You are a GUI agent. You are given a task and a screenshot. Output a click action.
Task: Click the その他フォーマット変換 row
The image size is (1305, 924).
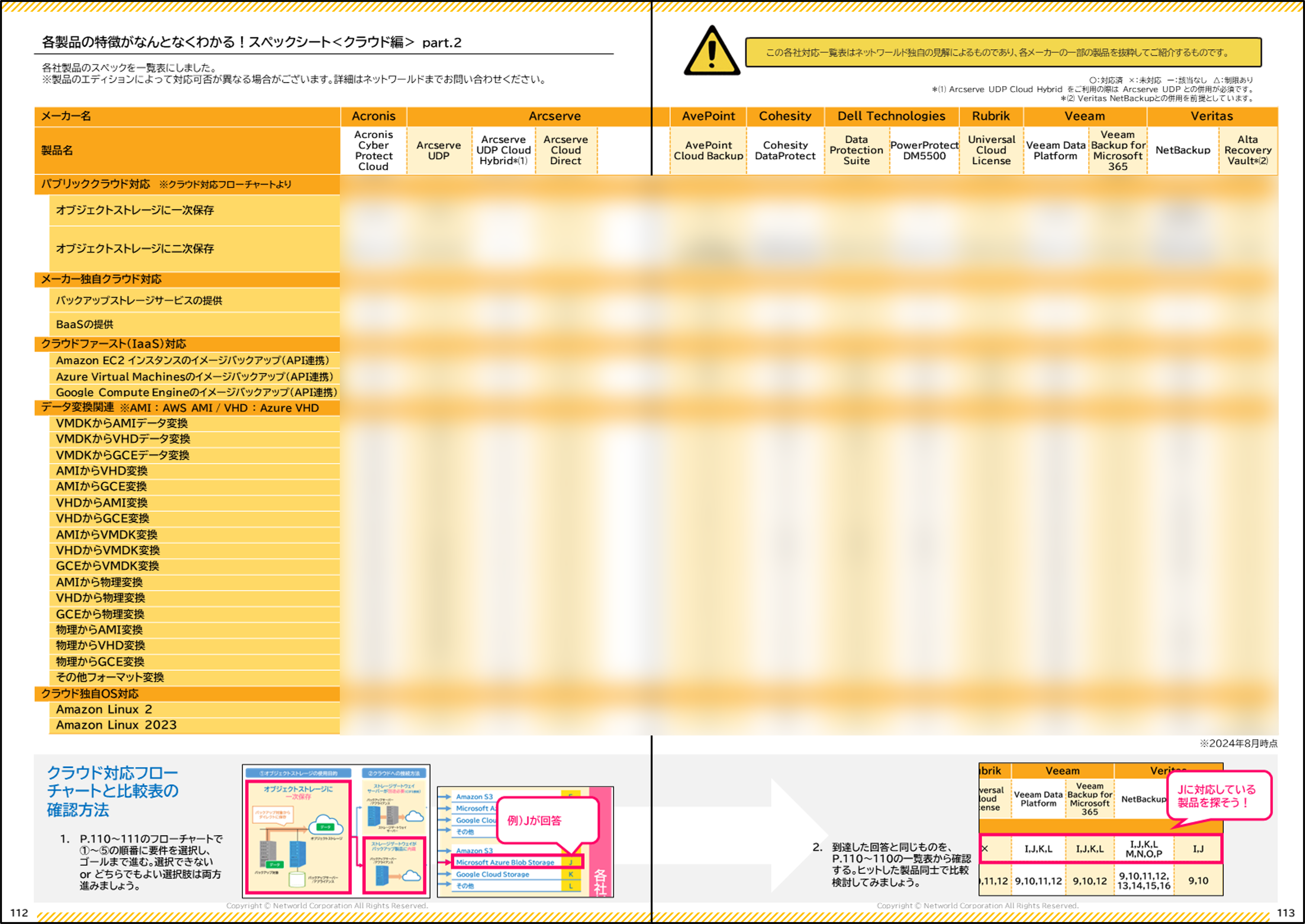(194, 677)
